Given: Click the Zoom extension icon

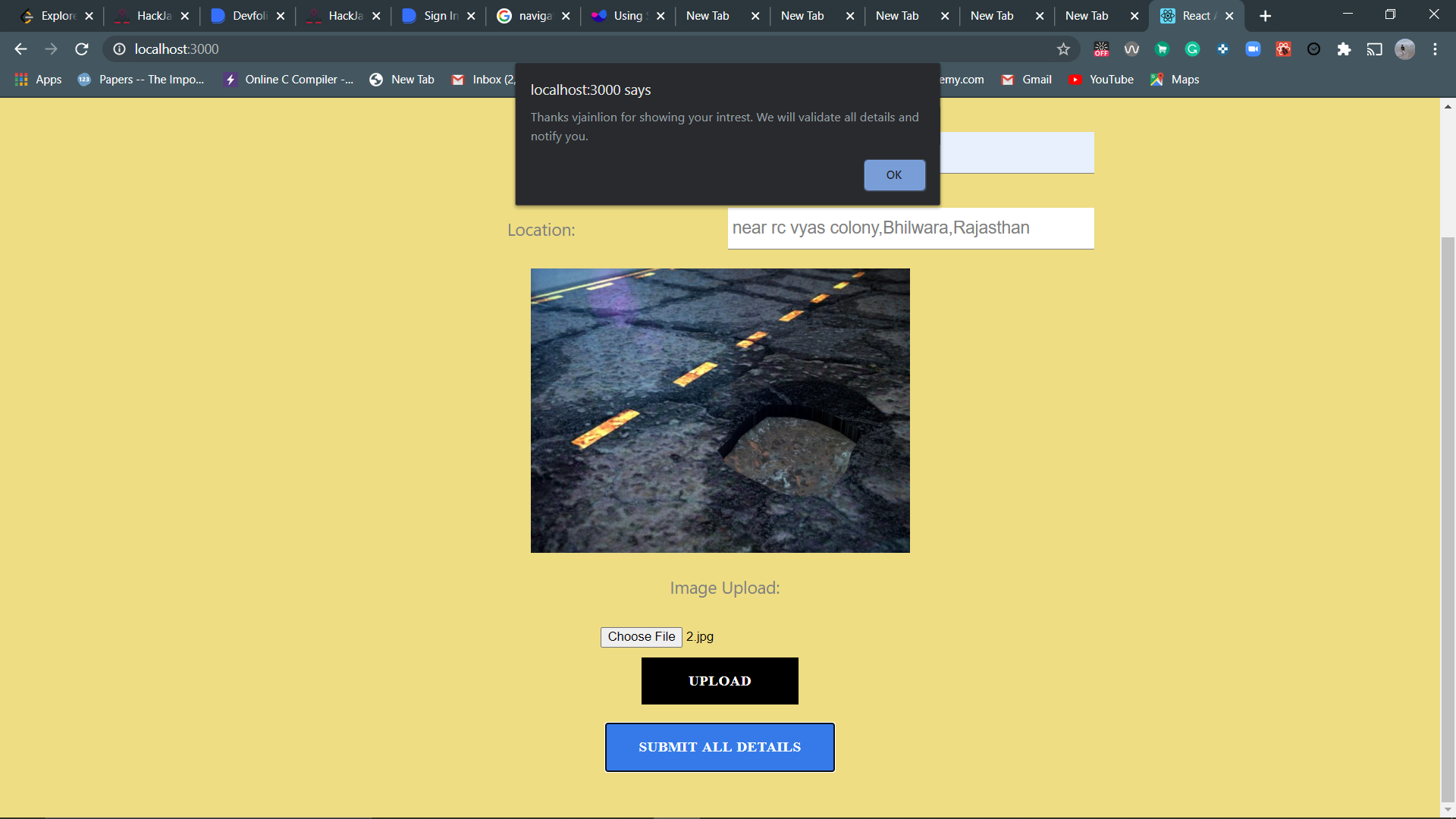Looking at the screenshot, I should point(1253,49).
